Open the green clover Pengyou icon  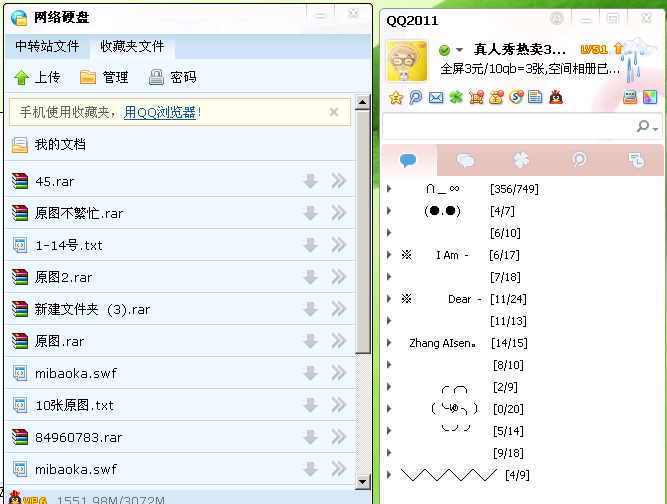(456, 97)
